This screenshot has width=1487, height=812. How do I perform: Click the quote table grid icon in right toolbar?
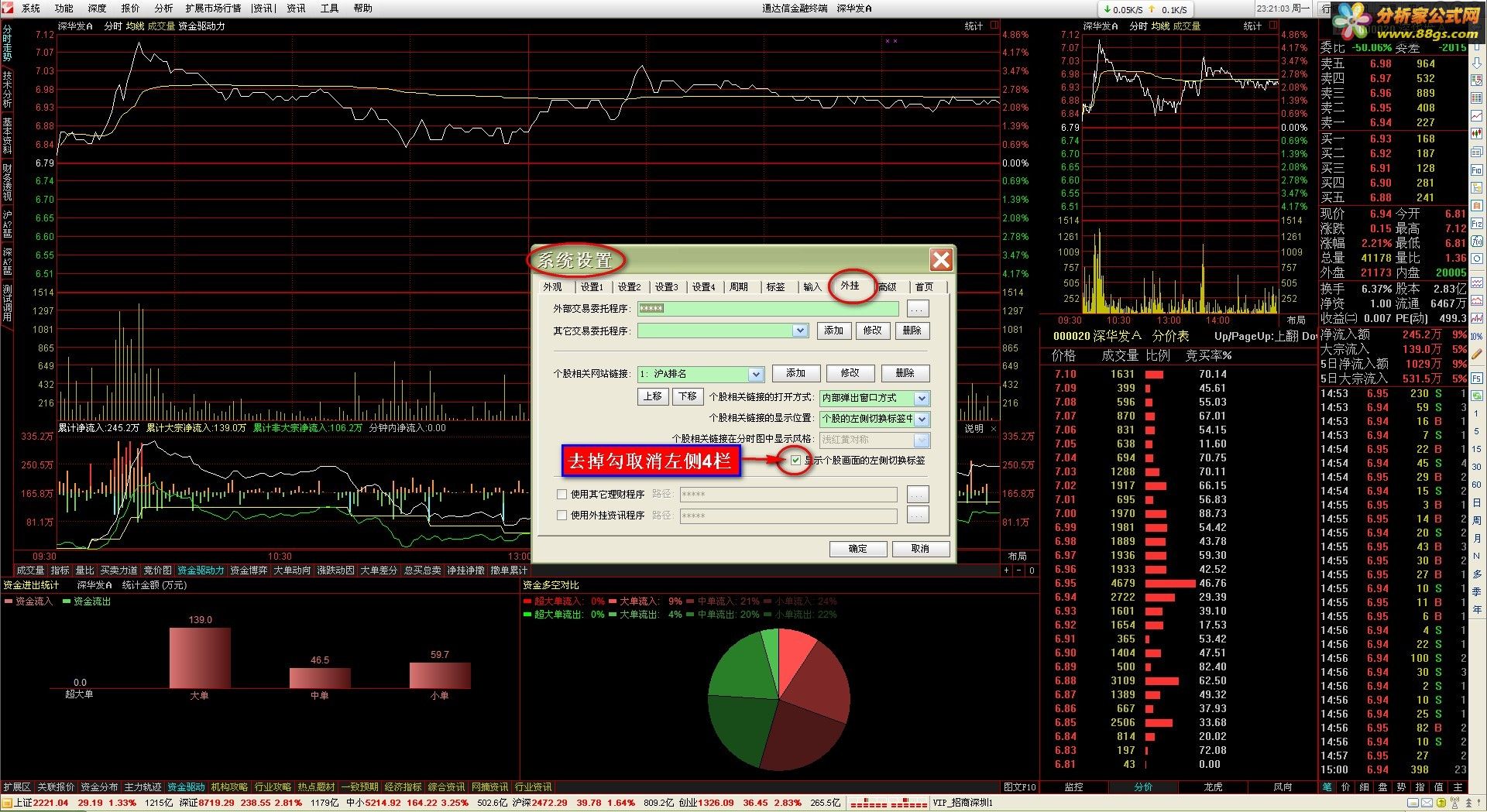[x=1477, y=98]
